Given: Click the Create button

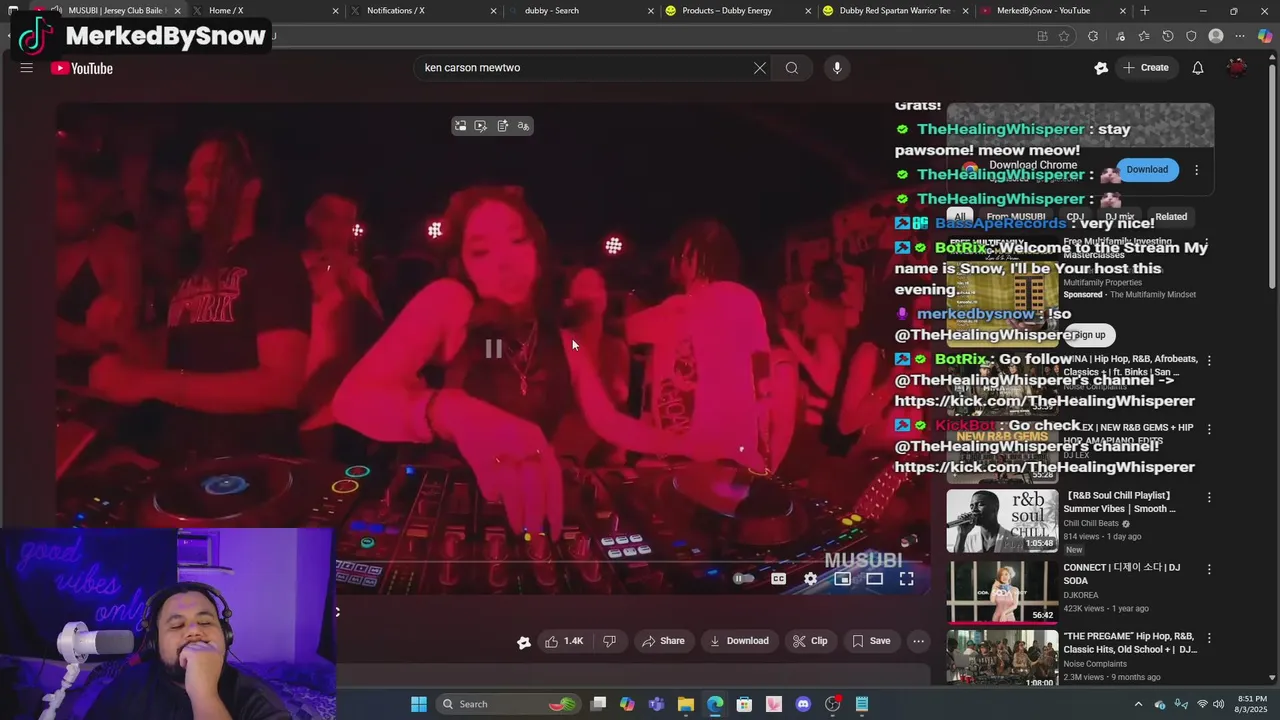Looking at the screenshot, I should coord(1146,68).
